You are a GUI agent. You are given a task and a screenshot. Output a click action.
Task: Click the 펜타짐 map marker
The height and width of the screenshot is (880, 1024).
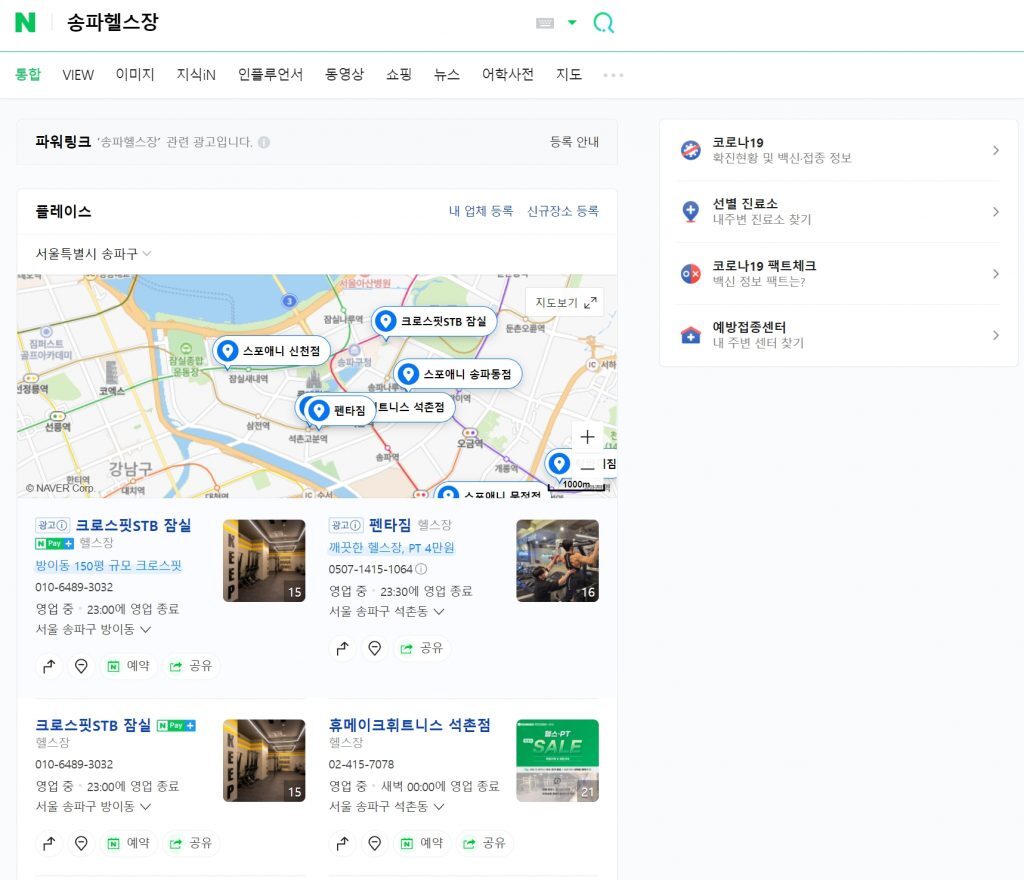tap(340, 411)
